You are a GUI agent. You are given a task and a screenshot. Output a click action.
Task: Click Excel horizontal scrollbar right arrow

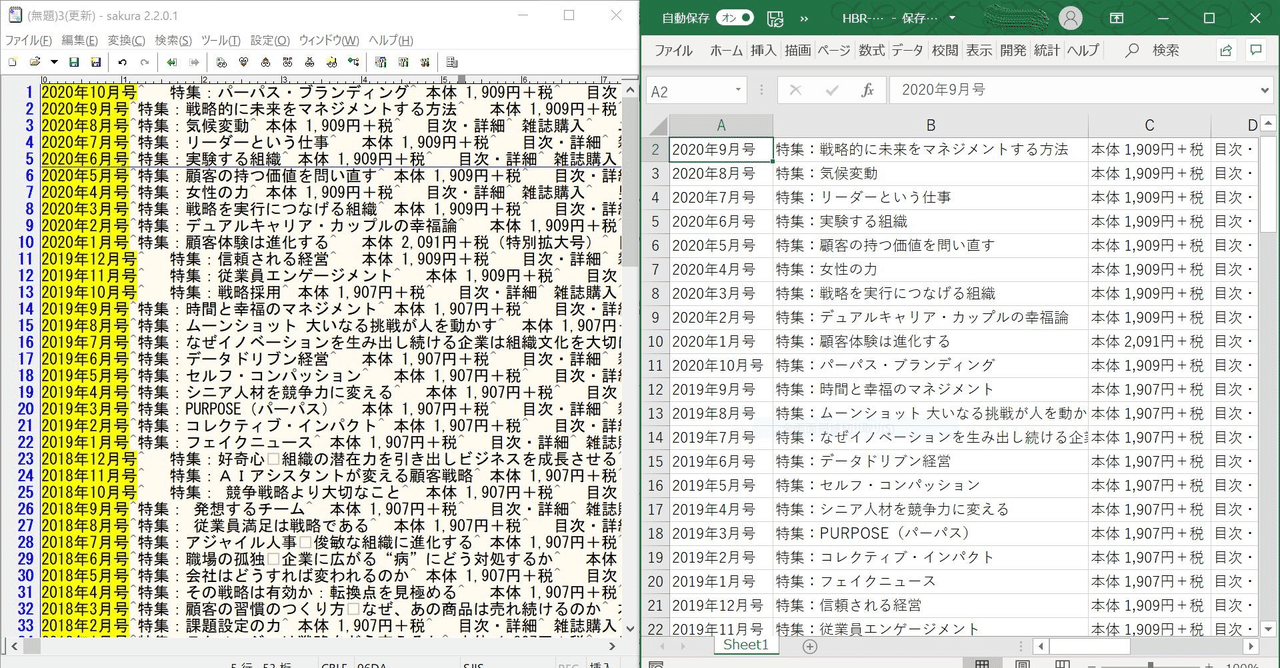[x=1250, y=646]
